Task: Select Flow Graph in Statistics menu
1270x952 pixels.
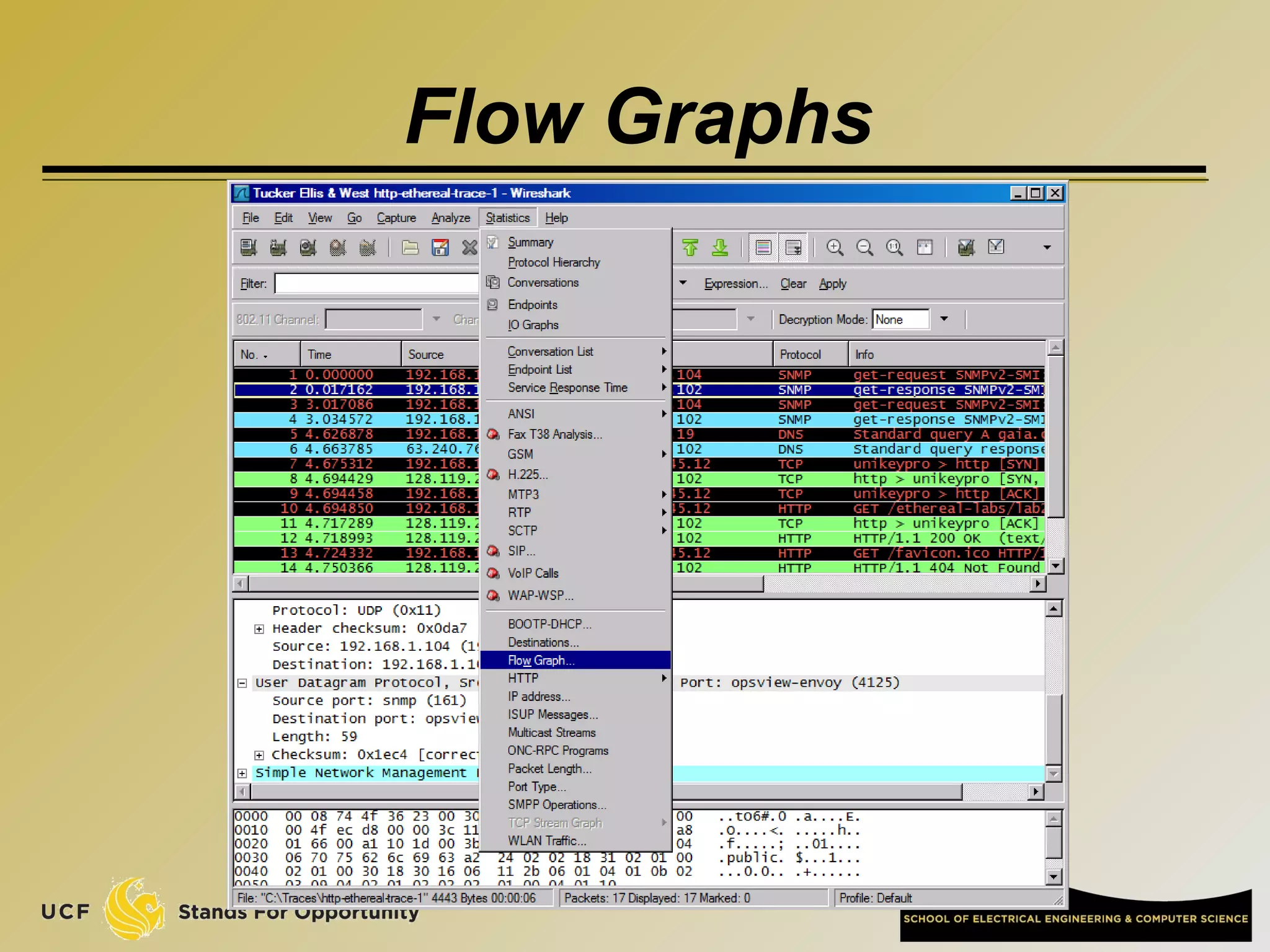Action: pos(575,660)
